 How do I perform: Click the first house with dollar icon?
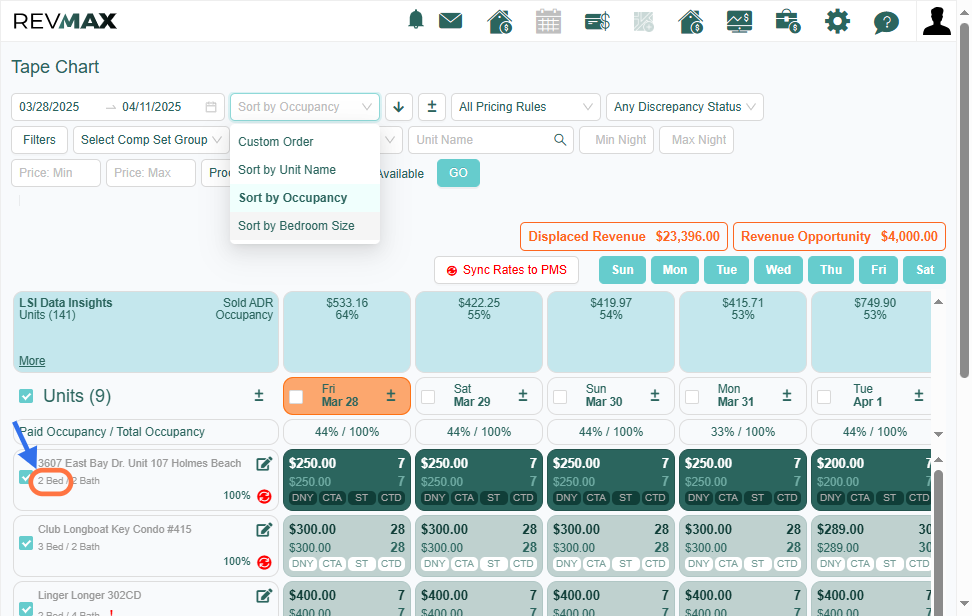click(500, 22)
